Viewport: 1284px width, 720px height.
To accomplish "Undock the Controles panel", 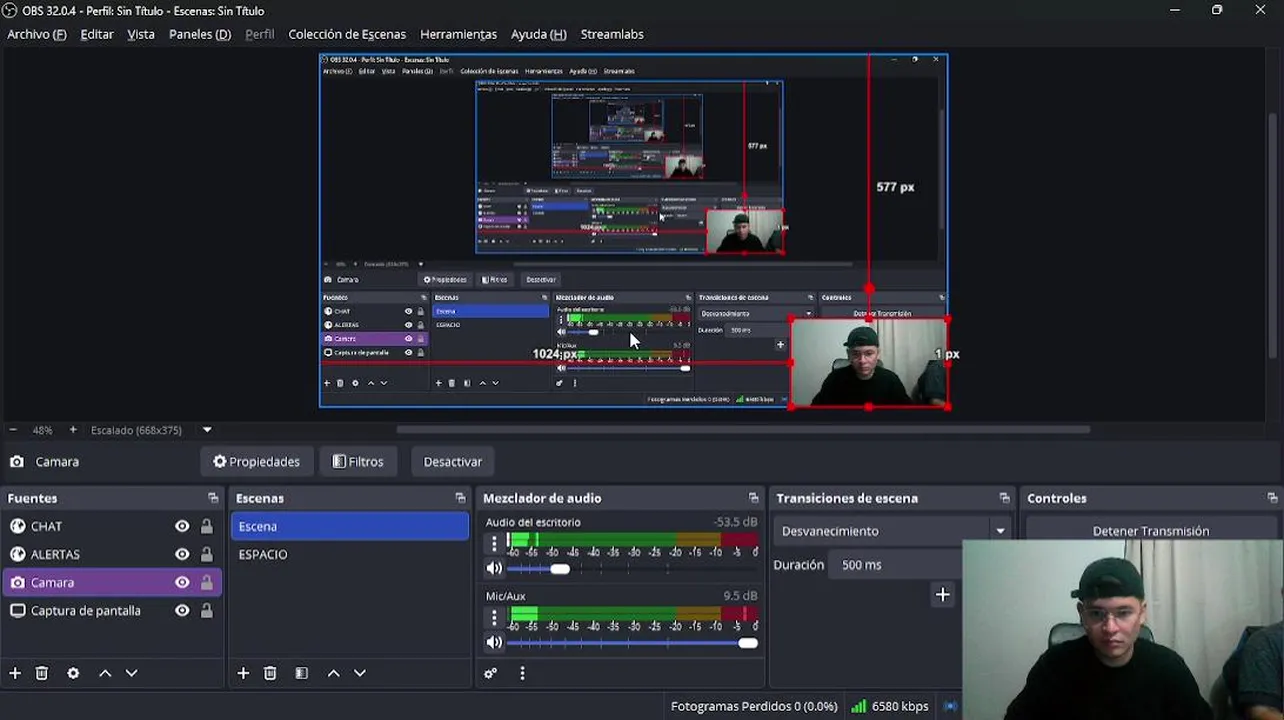I will coord(1272,498).
